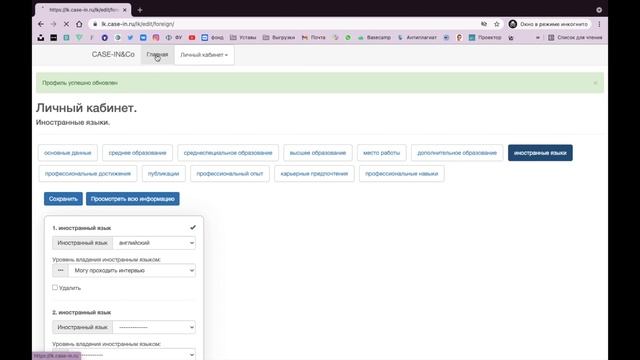Open Список для чтения reading list

point(575,38)
